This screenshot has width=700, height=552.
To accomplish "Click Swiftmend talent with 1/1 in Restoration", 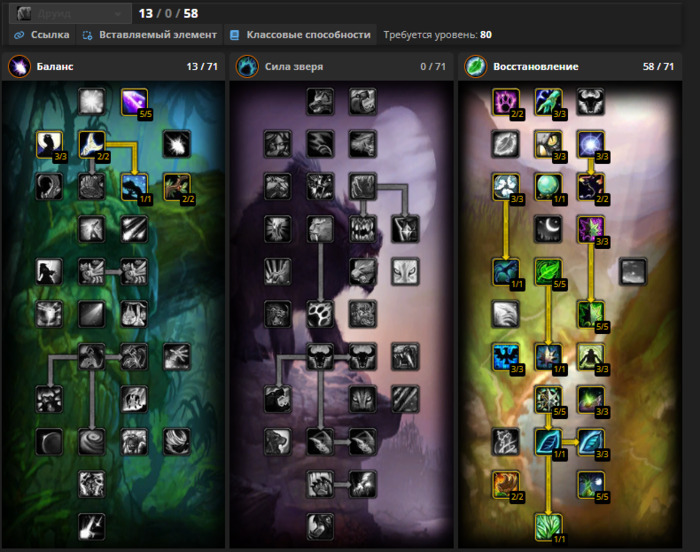I will pos(548,356).
